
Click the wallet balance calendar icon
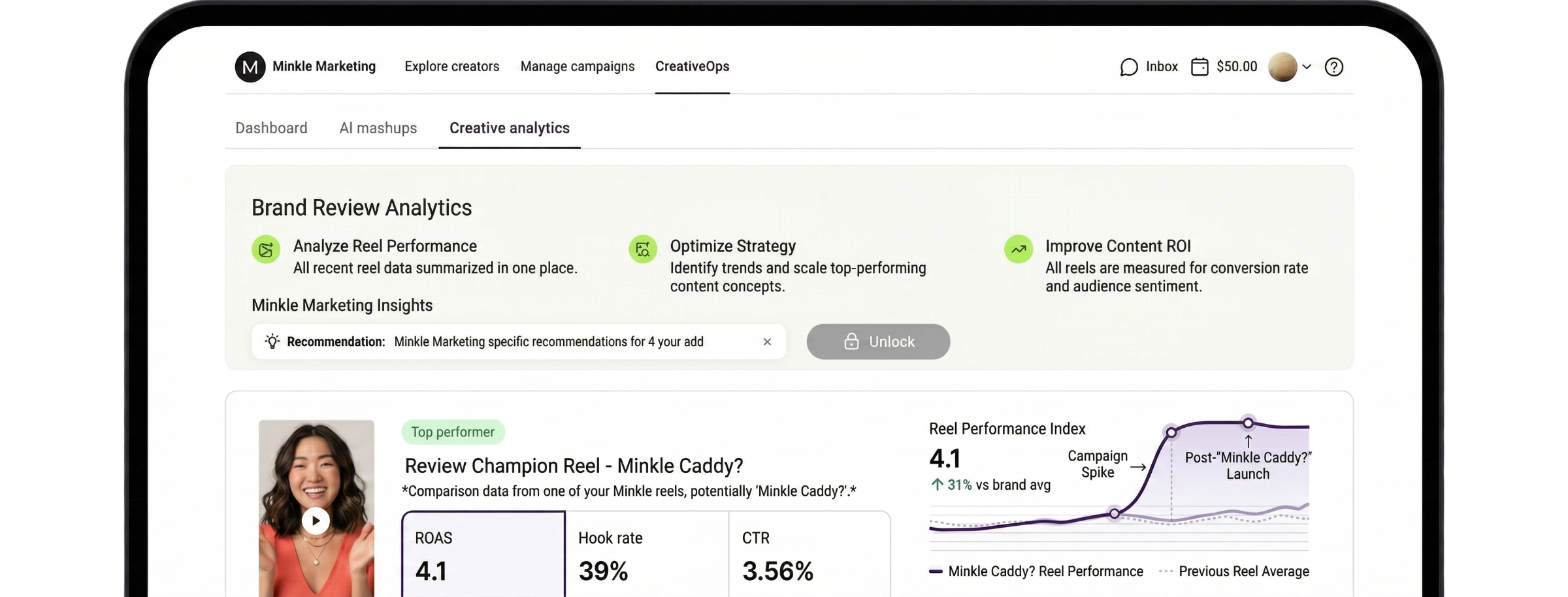click(x=1200, y=67)
